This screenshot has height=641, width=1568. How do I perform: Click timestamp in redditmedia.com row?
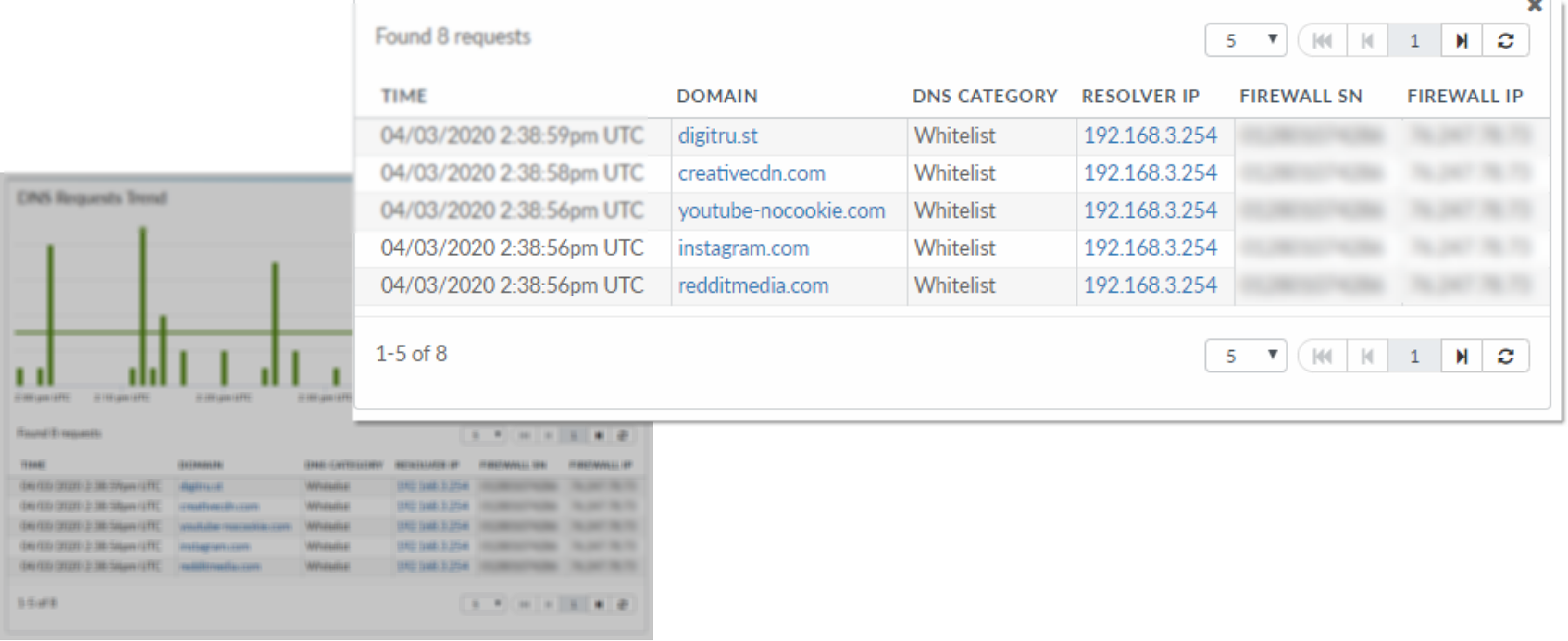(x=512, y=286)
